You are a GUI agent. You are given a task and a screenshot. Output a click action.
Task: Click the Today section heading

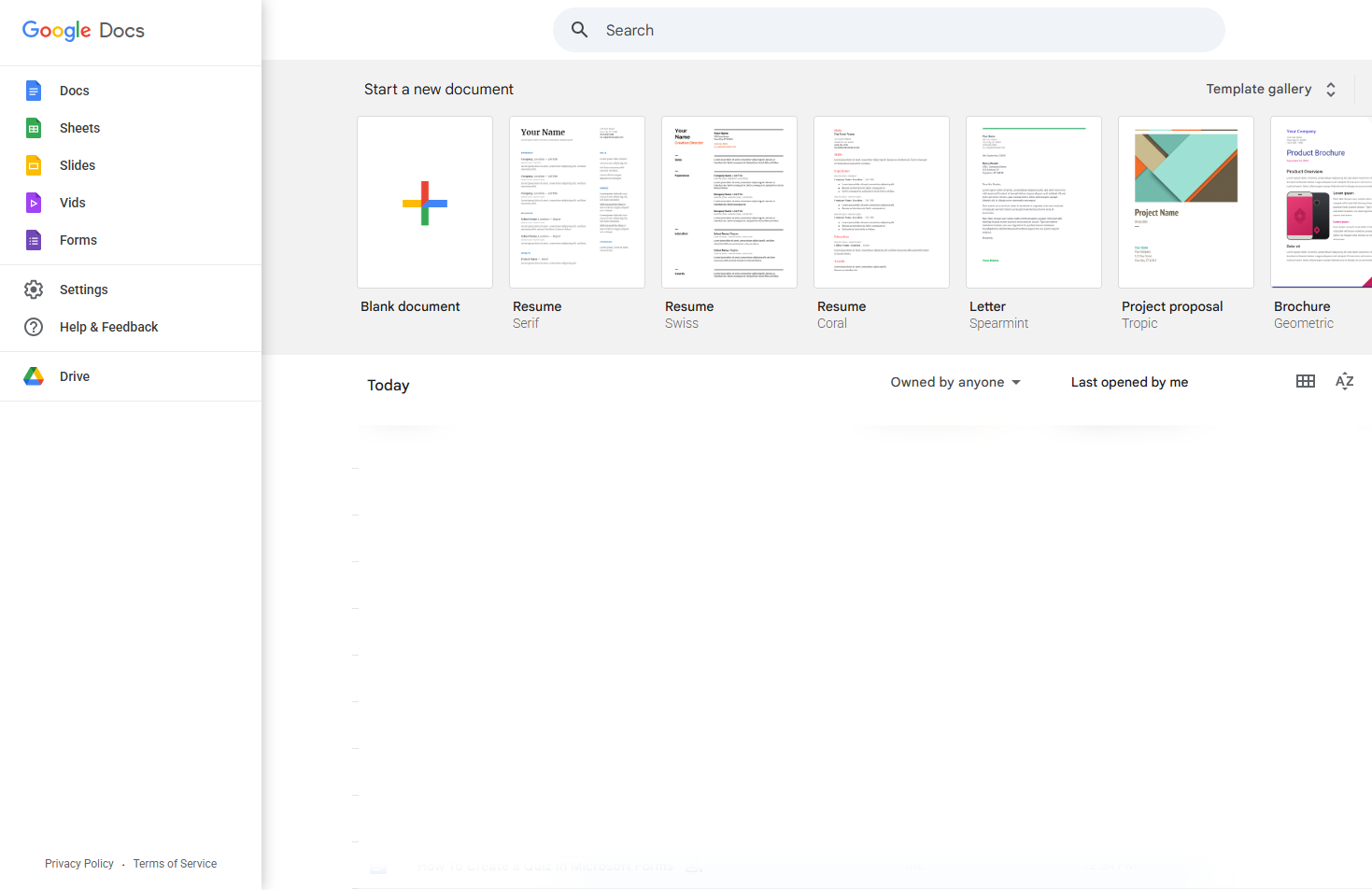389,386
